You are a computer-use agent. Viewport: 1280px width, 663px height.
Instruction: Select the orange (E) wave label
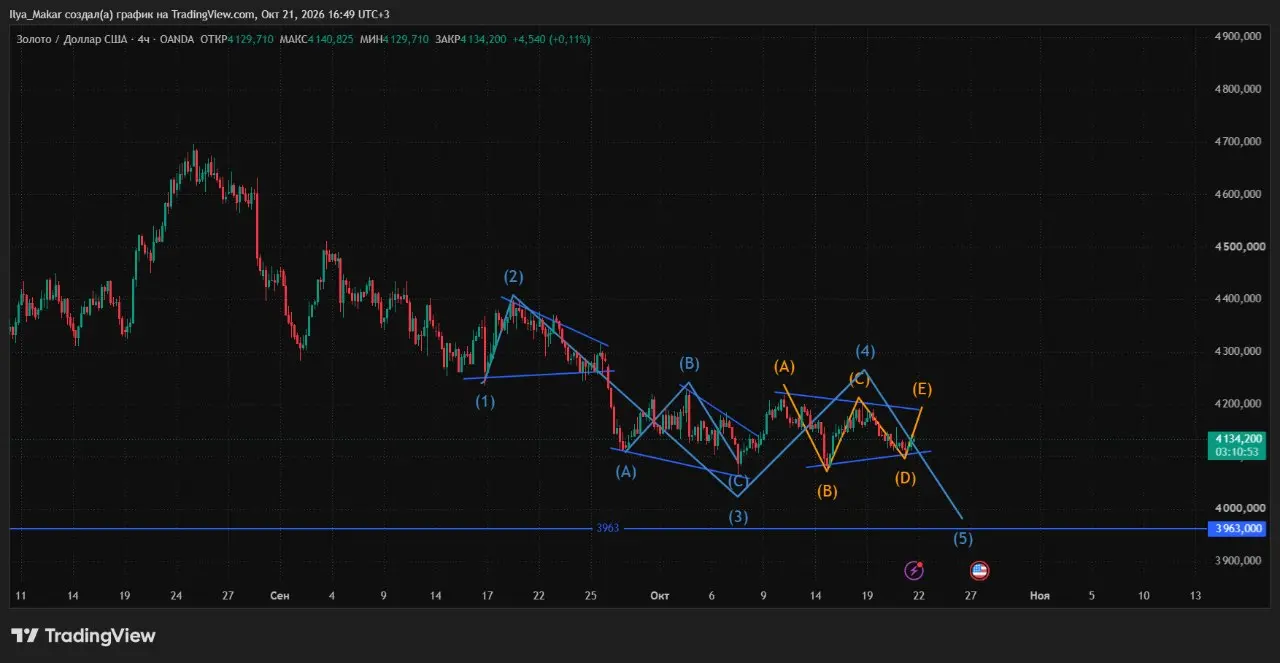click(922, 388)
